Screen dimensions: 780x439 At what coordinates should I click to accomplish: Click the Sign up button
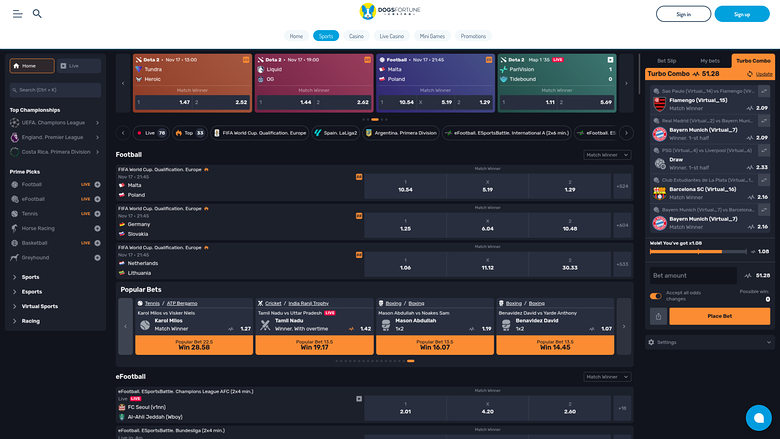[741, 14]
